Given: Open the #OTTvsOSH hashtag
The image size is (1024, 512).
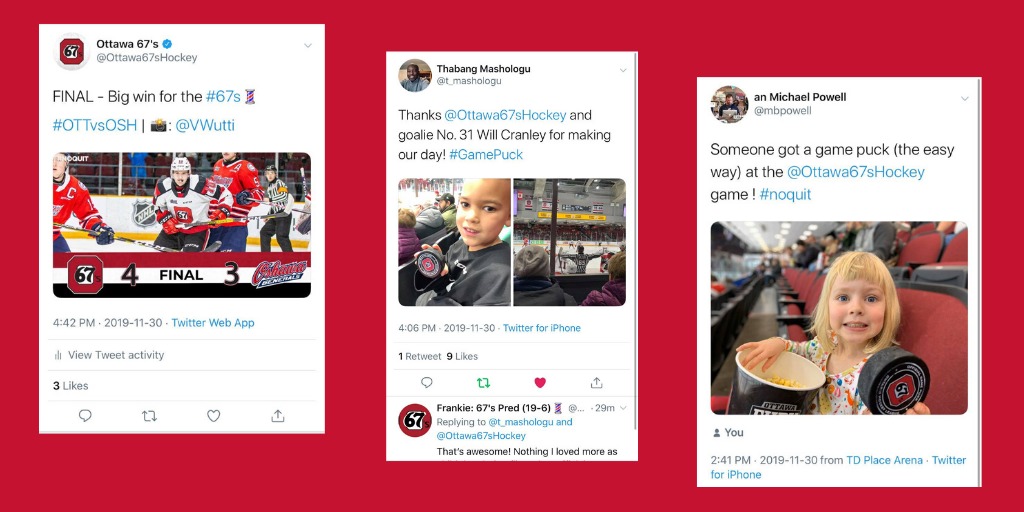Looking at the screenshot, I should click(x=95, y=125).
